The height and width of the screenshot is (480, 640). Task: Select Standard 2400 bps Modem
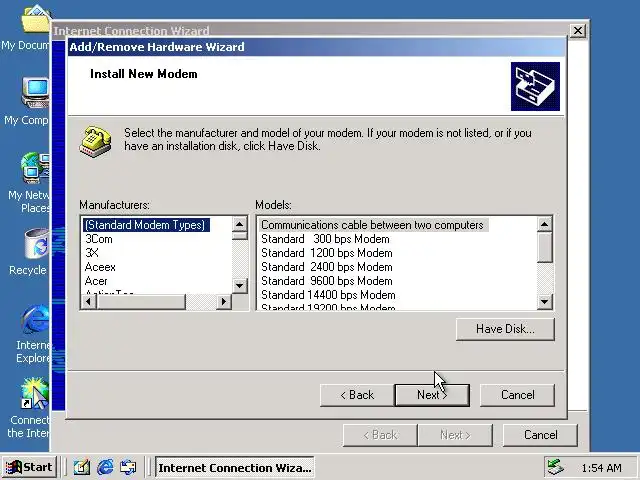point(327,267)
